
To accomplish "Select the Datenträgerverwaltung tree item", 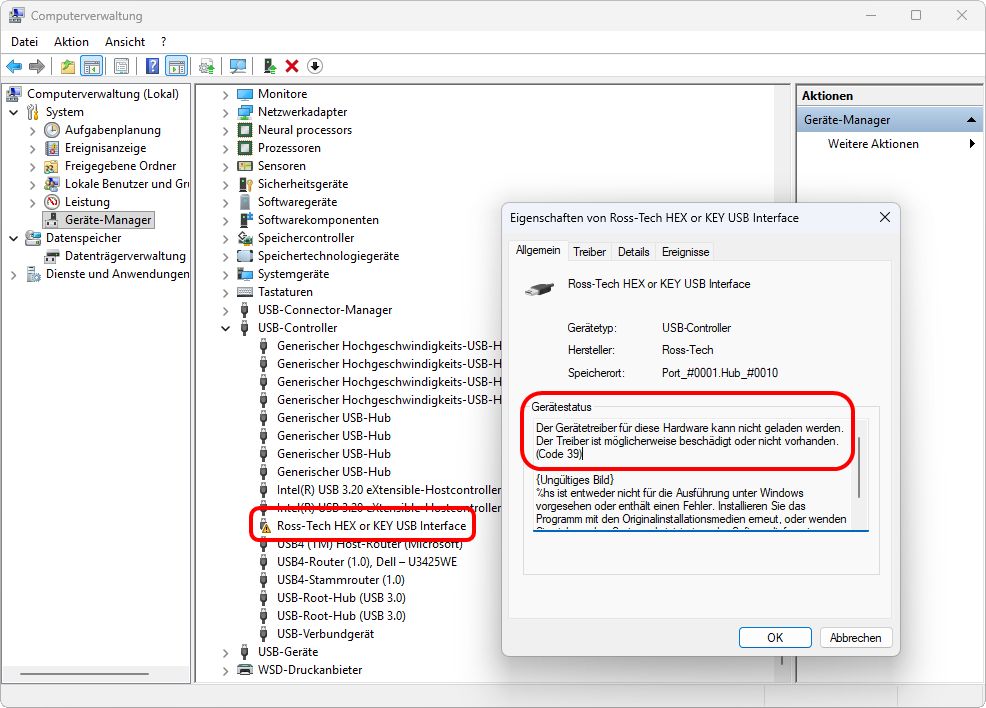I will (x=125, y=256).
